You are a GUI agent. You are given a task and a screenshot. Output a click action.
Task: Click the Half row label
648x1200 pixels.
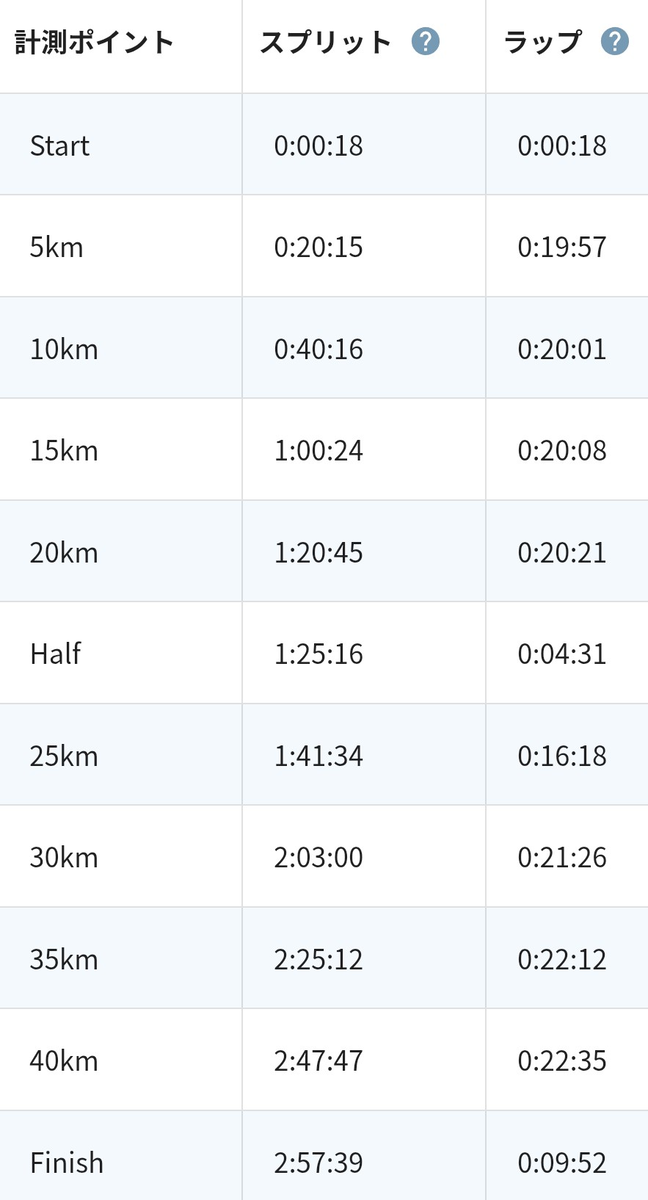[55, 654]
